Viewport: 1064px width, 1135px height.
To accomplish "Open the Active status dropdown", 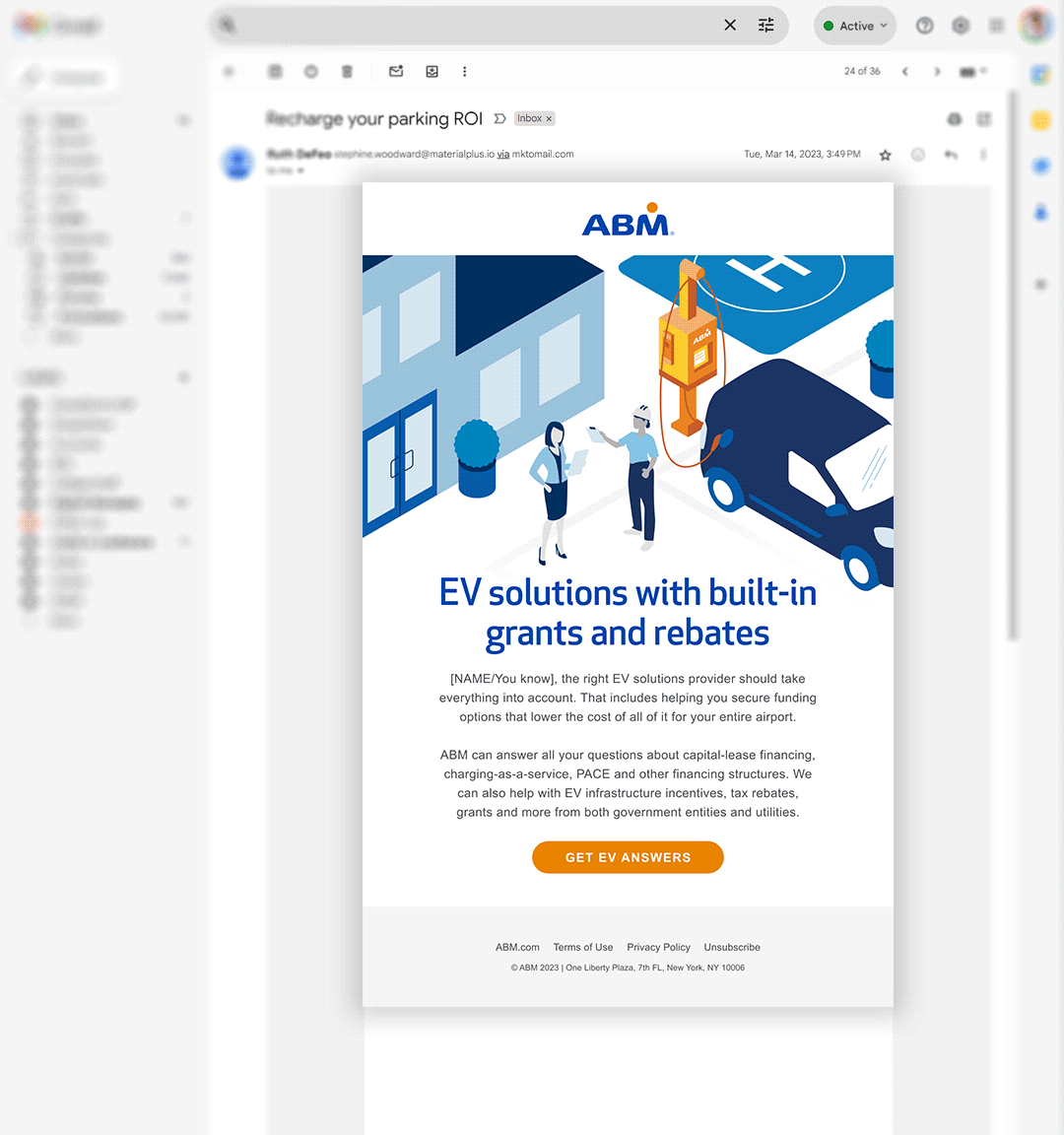I will 855,26.
